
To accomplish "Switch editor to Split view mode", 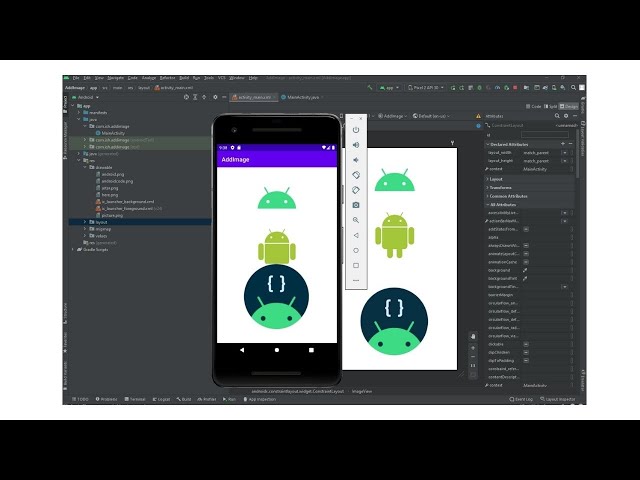I will click(550, 106).
